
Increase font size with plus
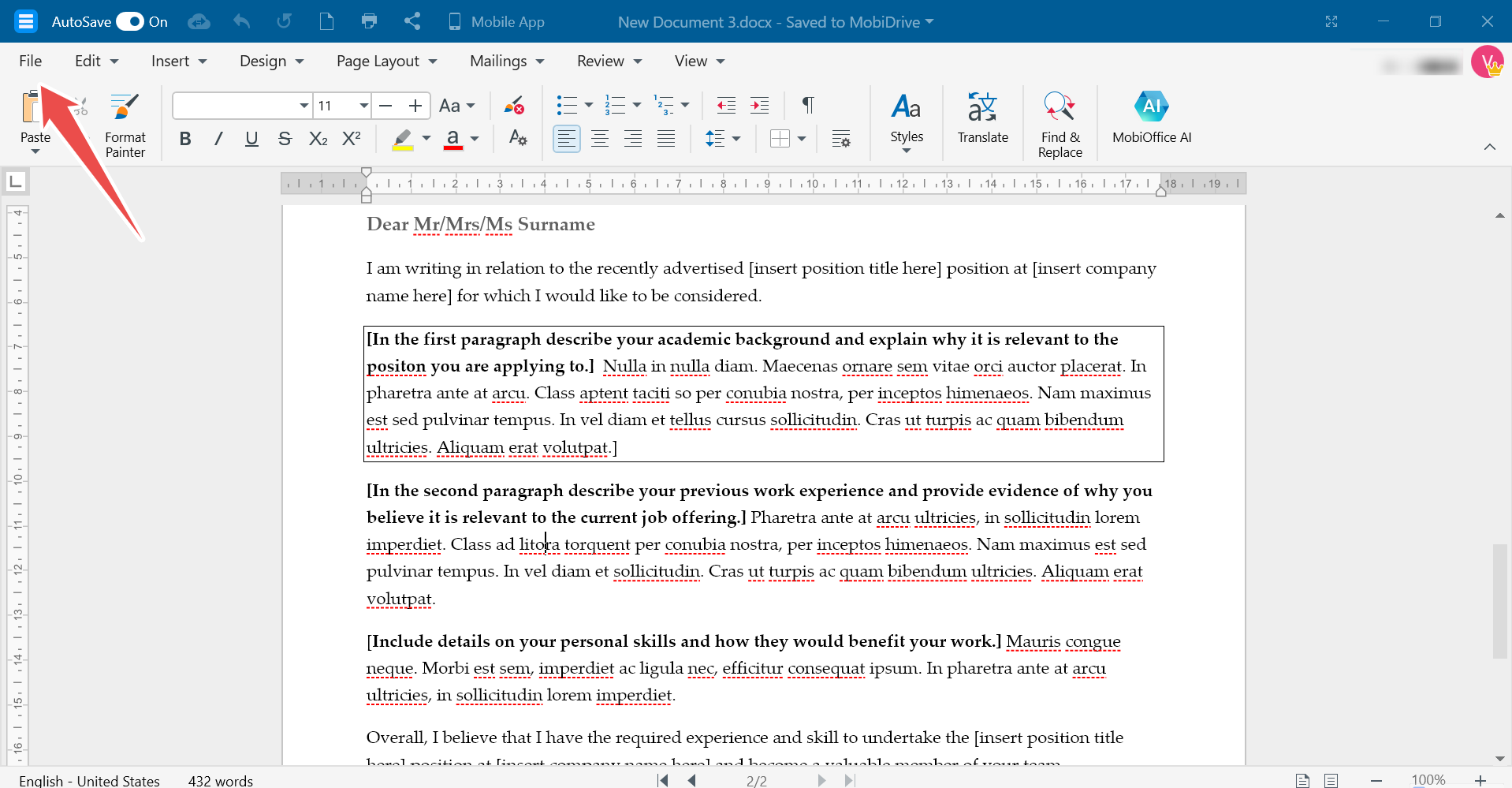point(415,106)
